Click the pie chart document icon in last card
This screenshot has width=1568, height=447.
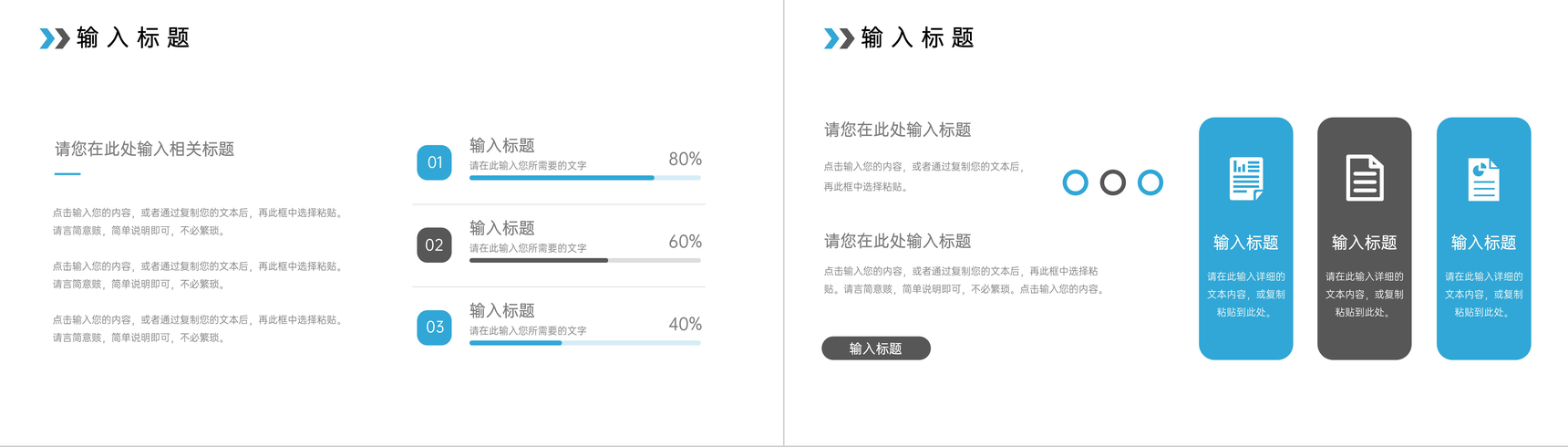[1483, 179]
